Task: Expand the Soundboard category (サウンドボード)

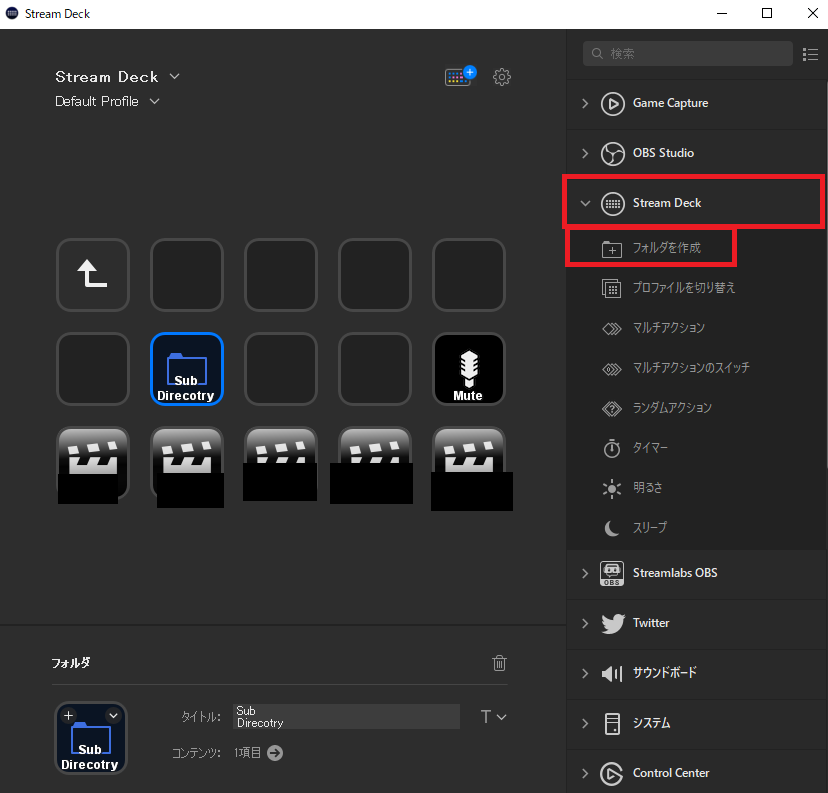Action: pos(585,674)
